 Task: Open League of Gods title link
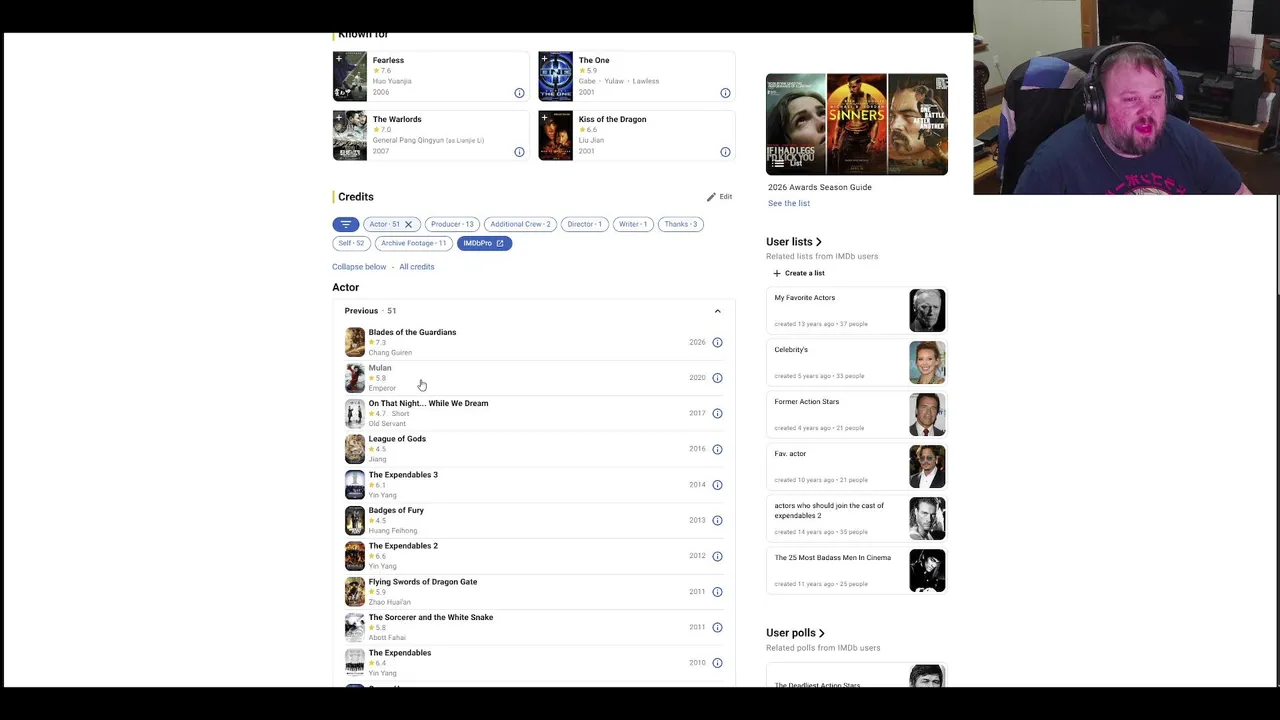pyautogui.click(x=397, y=439)
